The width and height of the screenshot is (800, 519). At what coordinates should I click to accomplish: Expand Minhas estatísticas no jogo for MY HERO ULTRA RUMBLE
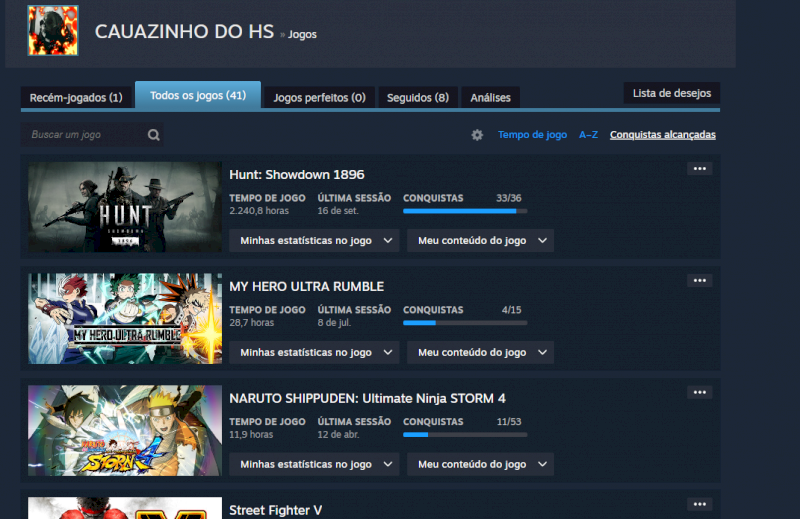314,352
